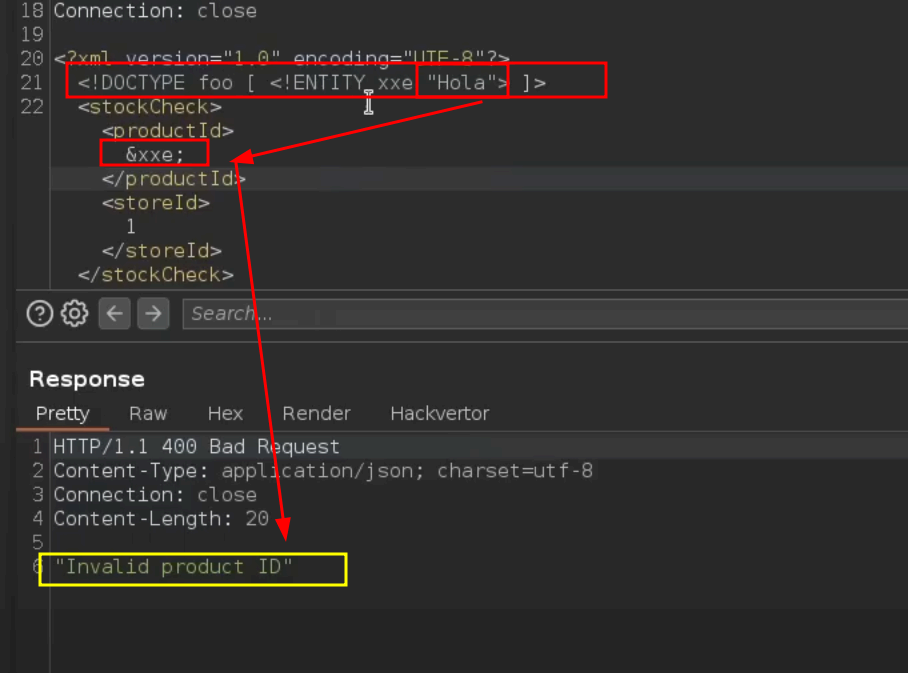Click the &xxe; entity reference

pyautogui.click(x=155, y=155)
